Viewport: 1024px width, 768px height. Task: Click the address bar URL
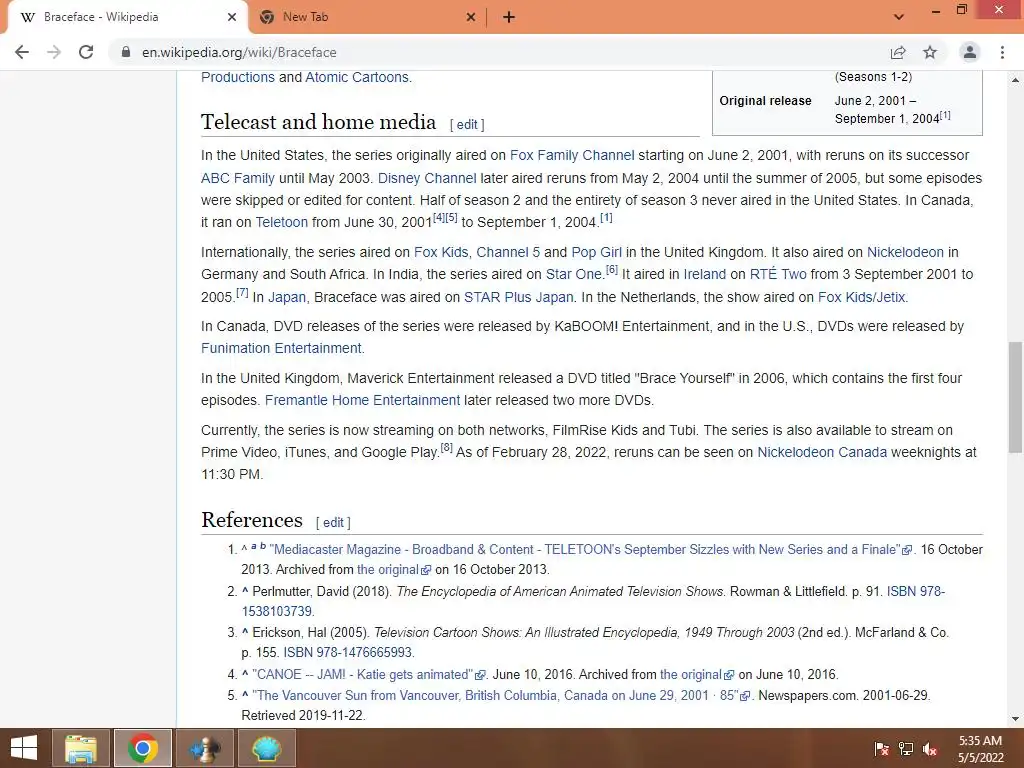pyautogui.click(x=239, y=52)
